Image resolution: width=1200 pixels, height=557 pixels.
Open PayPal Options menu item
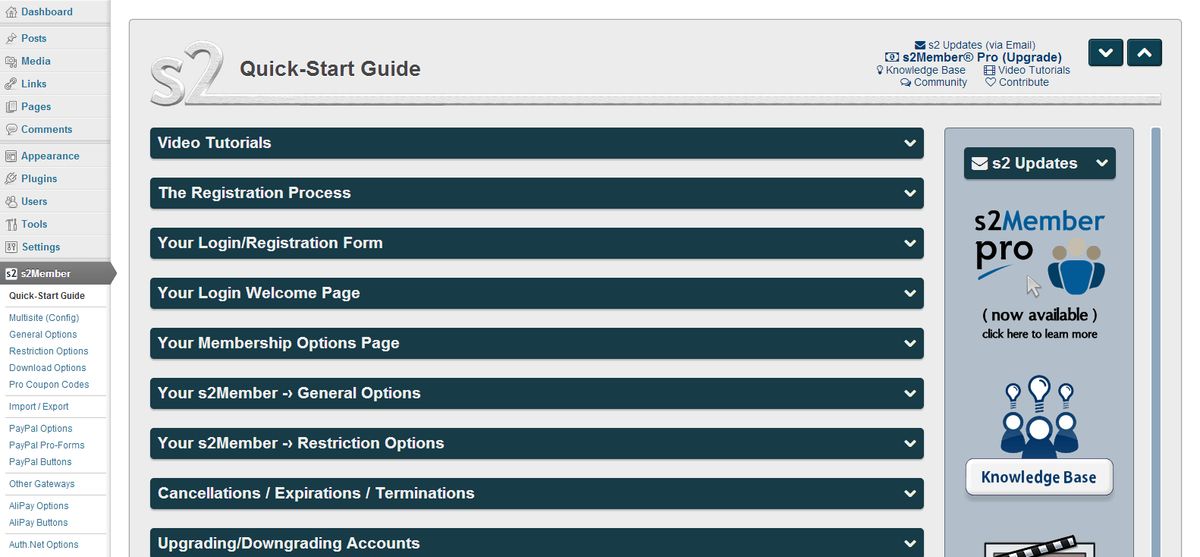point(40,429)
